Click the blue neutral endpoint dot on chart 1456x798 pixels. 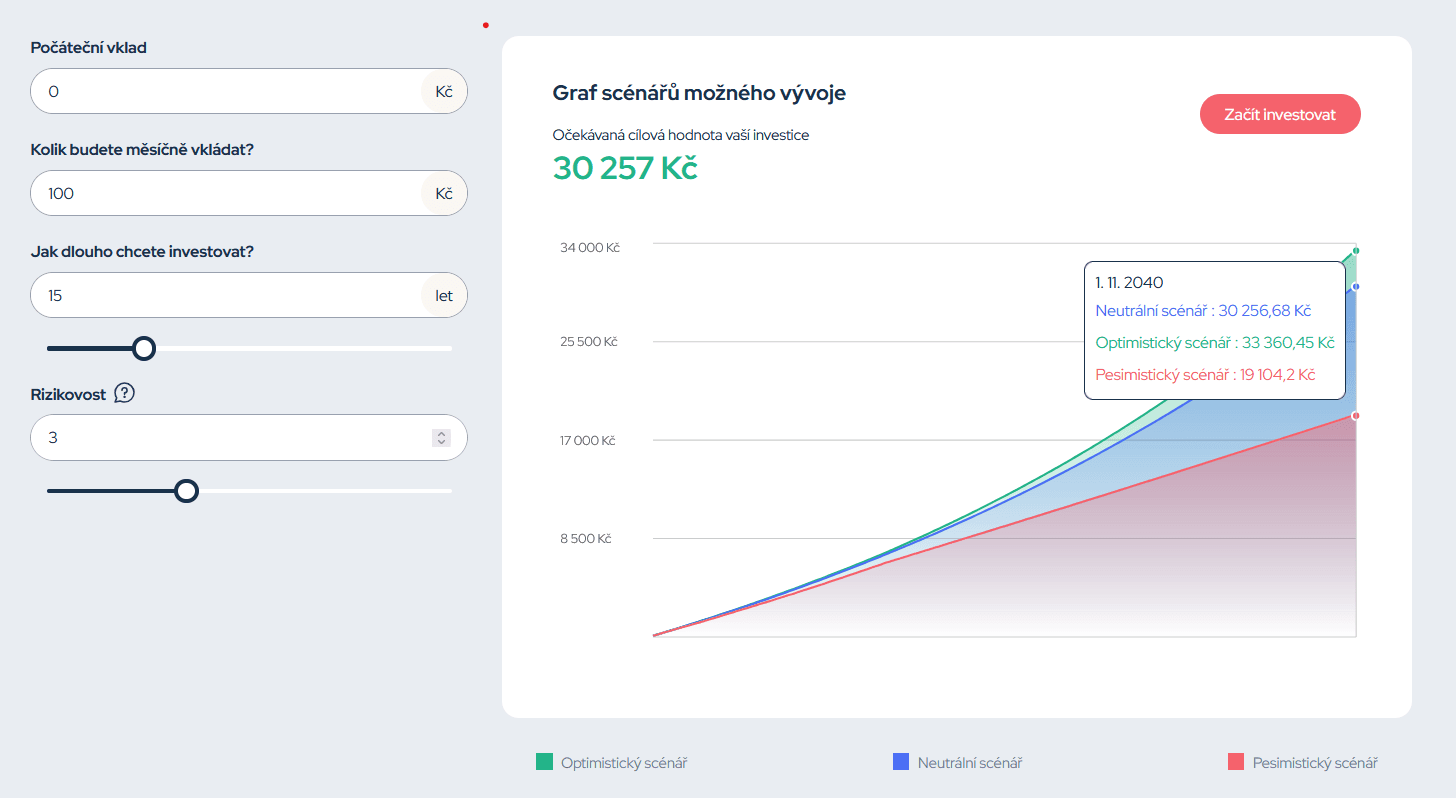pos(1355,287)
